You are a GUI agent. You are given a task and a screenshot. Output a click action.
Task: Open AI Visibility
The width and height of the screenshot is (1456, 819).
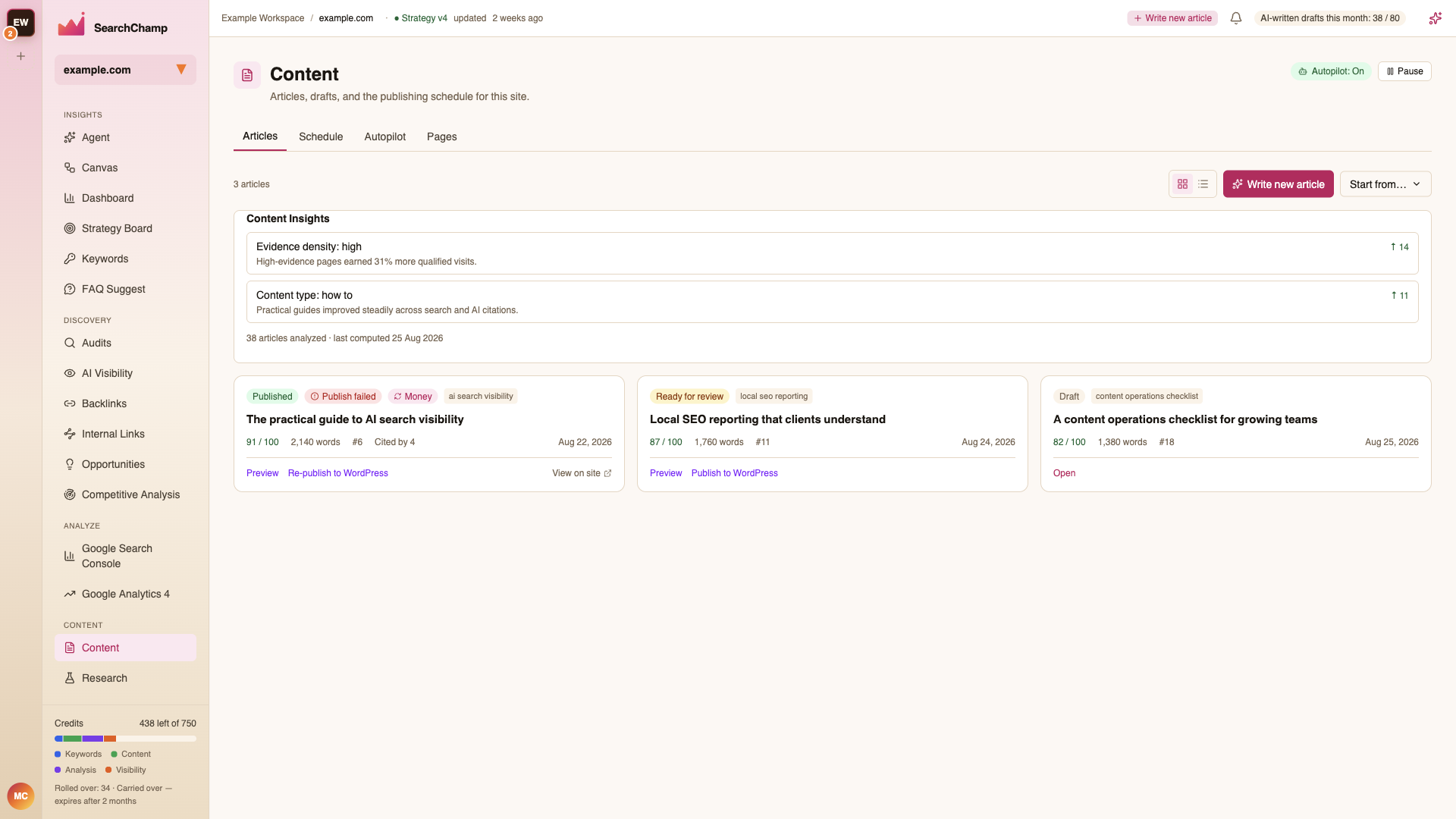[125, 373]
